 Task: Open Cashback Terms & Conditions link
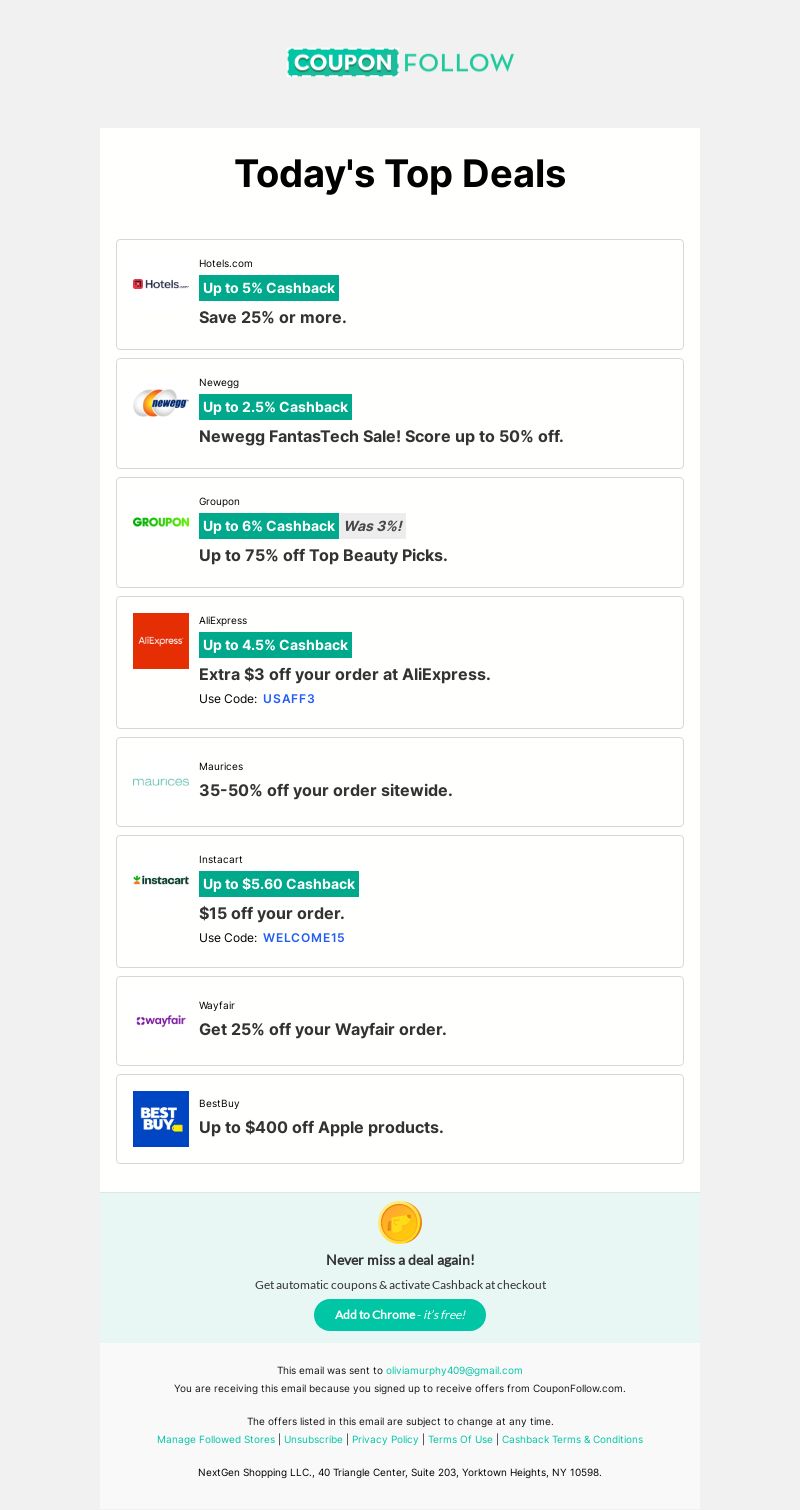click(572, 1440)
